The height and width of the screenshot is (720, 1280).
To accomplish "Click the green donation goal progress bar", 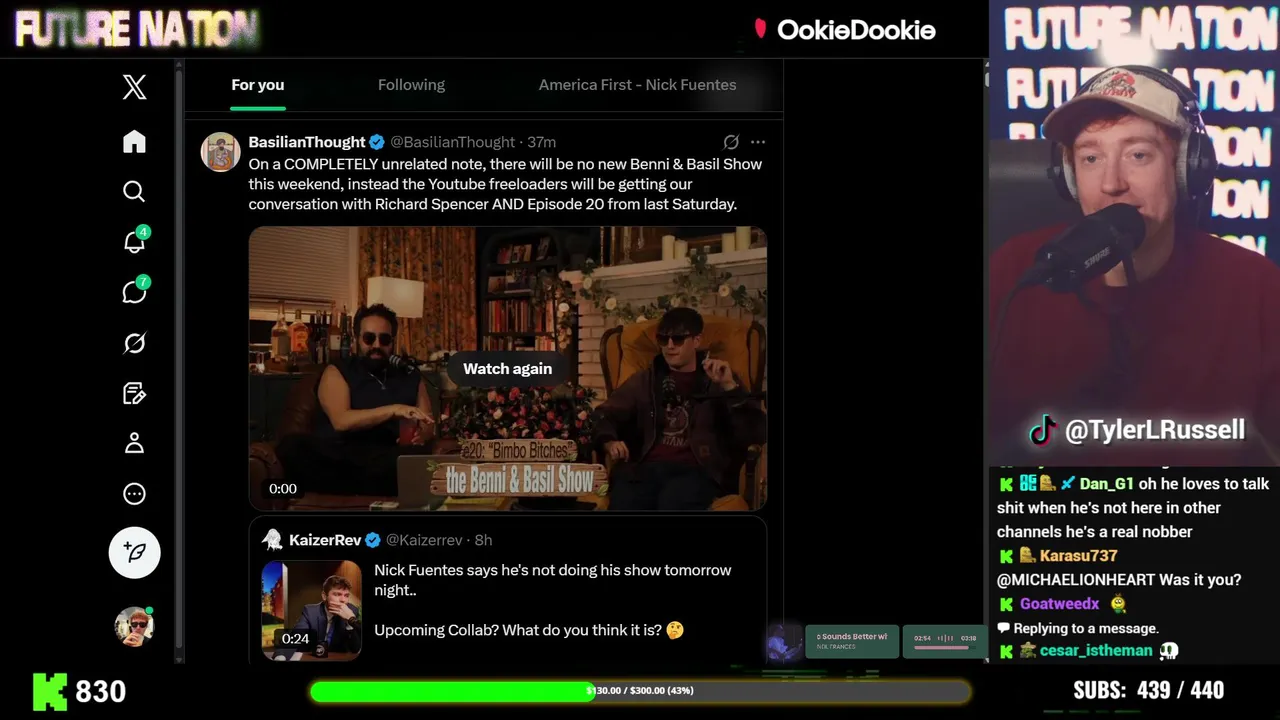I will tap(640, 691).
